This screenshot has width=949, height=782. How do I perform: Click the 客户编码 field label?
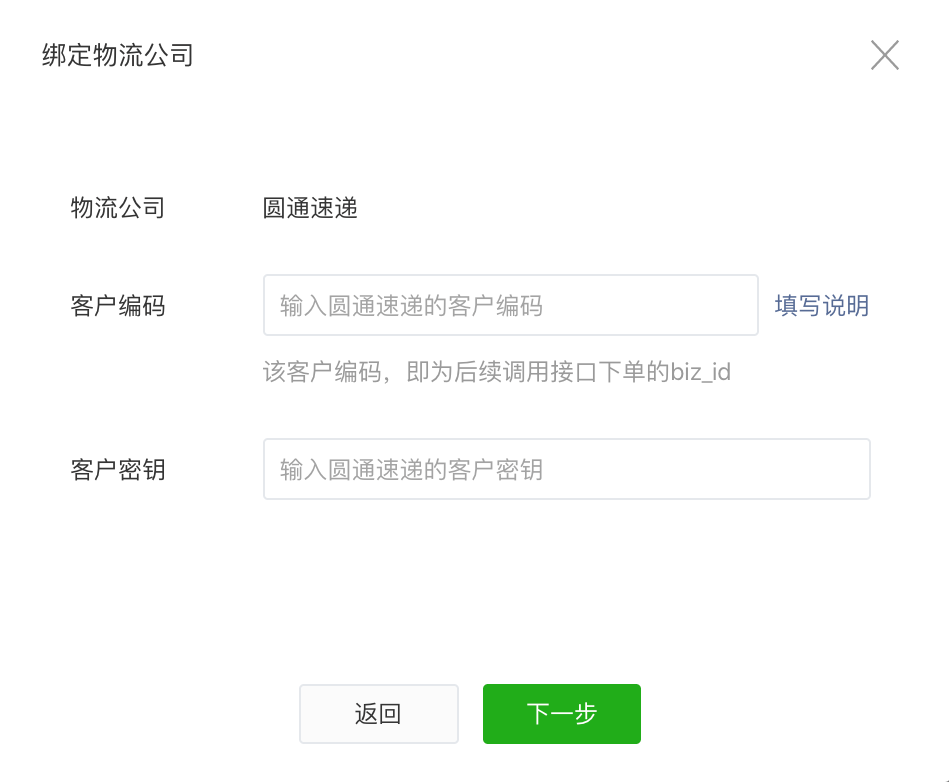pyautogui.click(x=118, y=305)
